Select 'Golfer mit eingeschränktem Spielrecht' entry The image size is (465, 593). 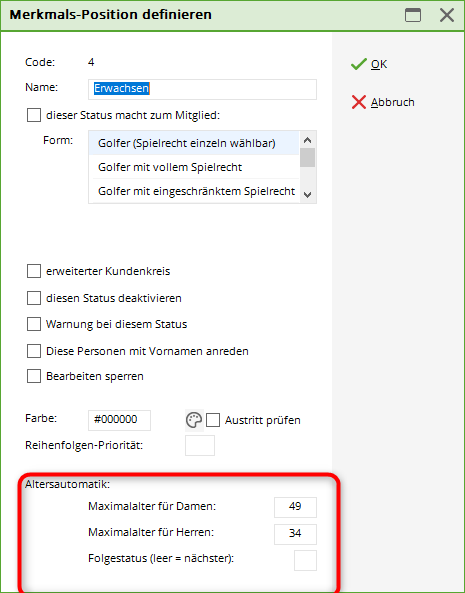[194, 191]
